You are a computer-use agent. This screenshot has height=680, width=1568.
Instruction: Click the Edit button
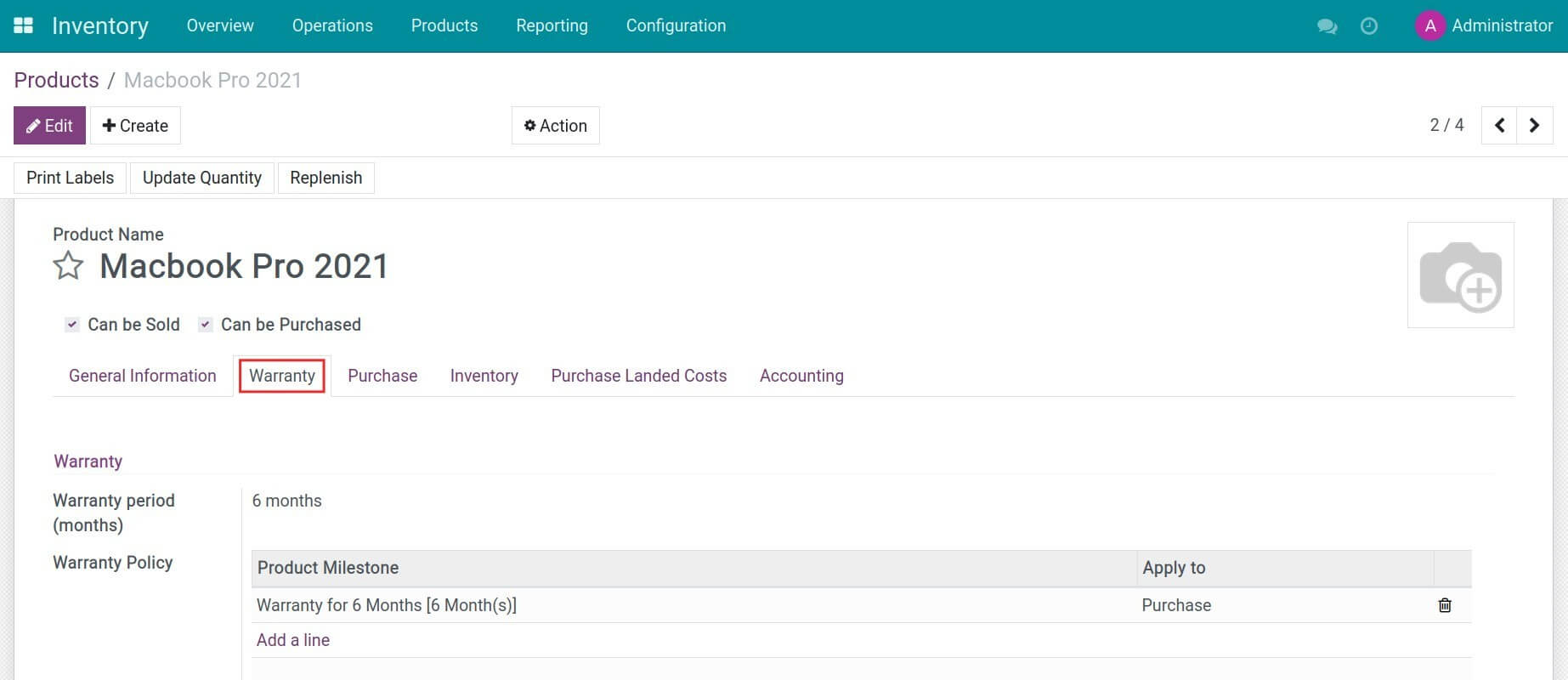(x=49, y=126)
